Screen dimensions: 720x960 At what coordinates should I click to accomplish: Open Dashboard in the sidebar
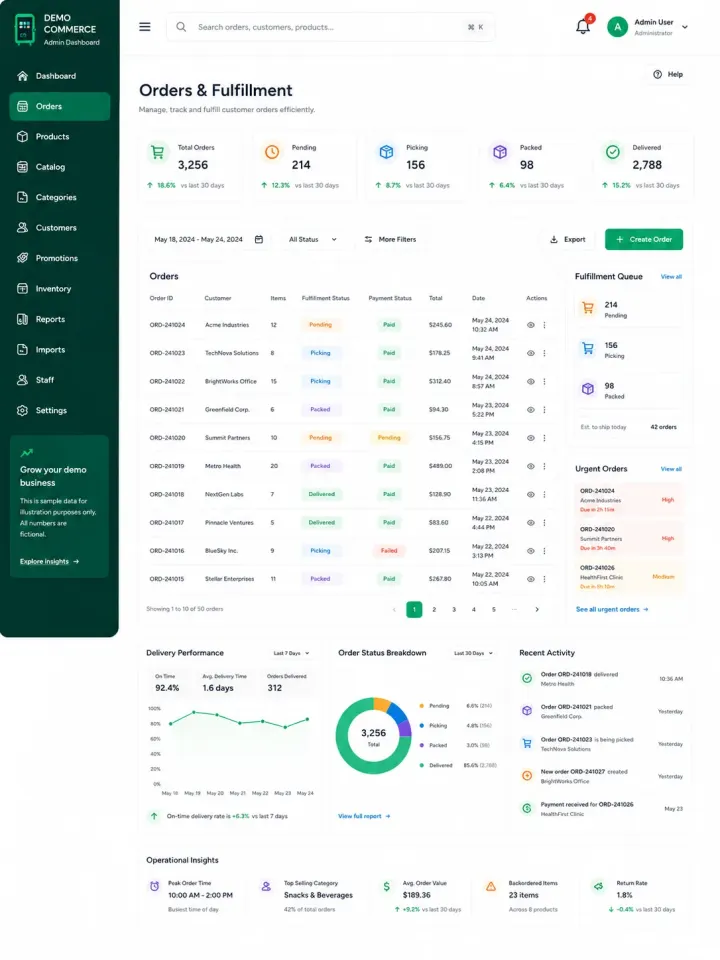[59, 76]
